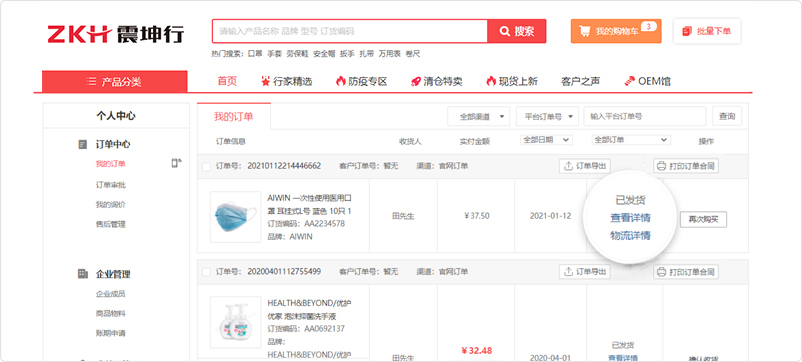Image resolution: width=802 pixels, height=362 pixels.
Task: Open OEM馆 navigation item
Action: 648,81
